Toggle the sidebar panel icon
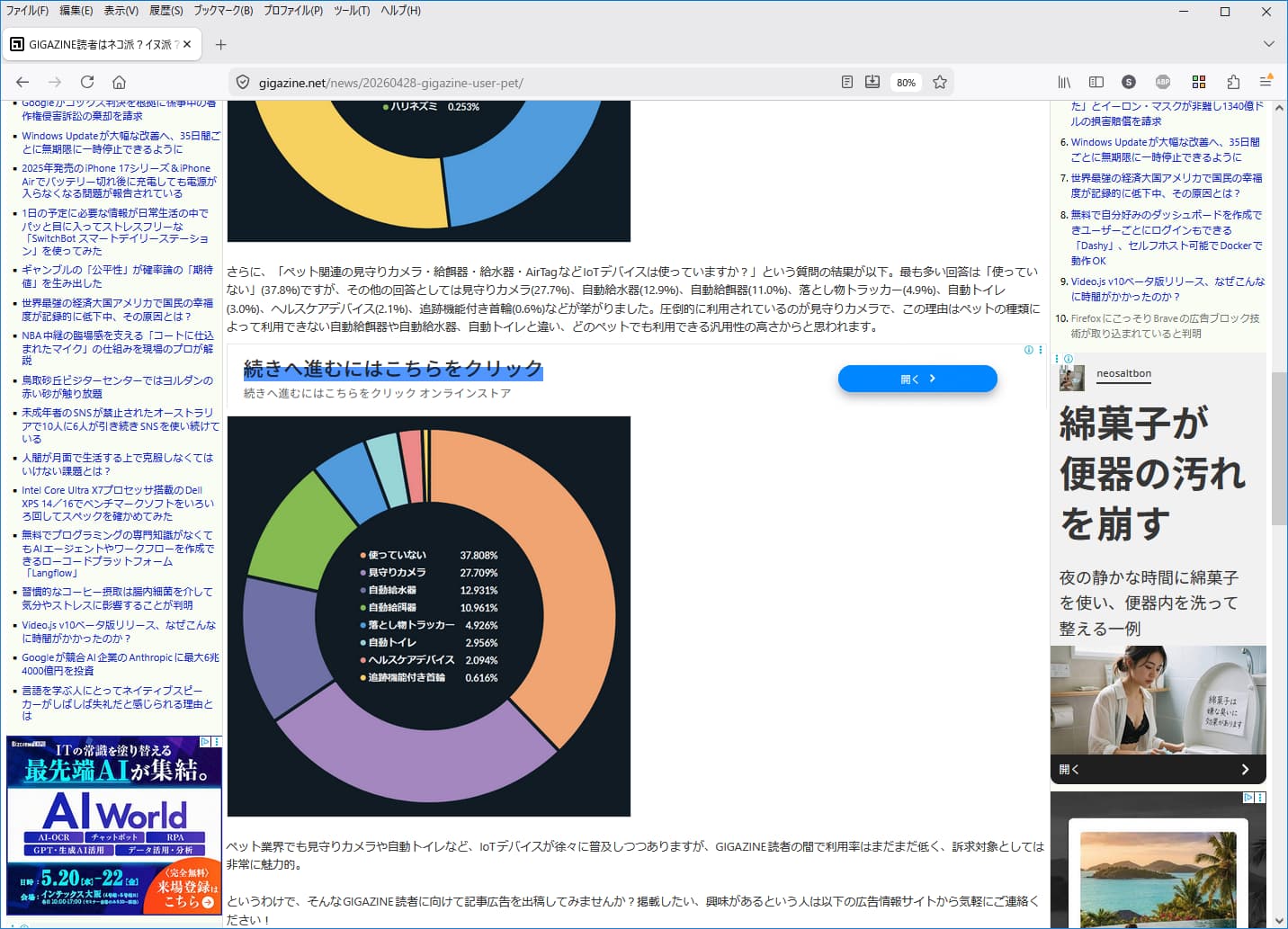Screen dimensions: 1288x929 (x=1096, y=82)
